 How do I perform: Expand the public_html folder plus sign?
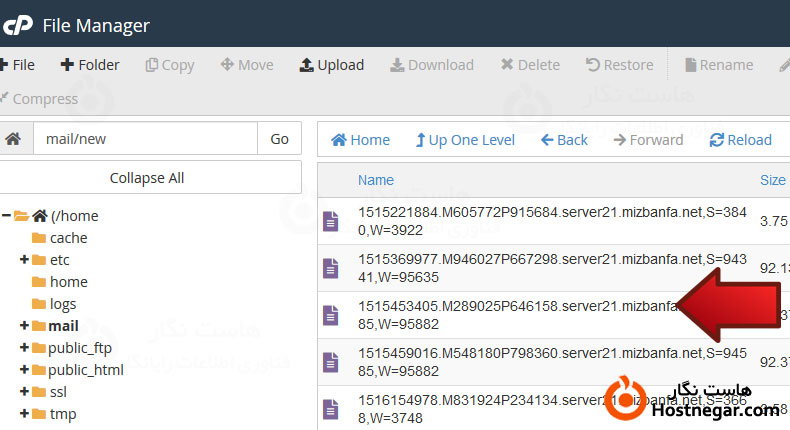pyautogui.click(x=24, y=370)
